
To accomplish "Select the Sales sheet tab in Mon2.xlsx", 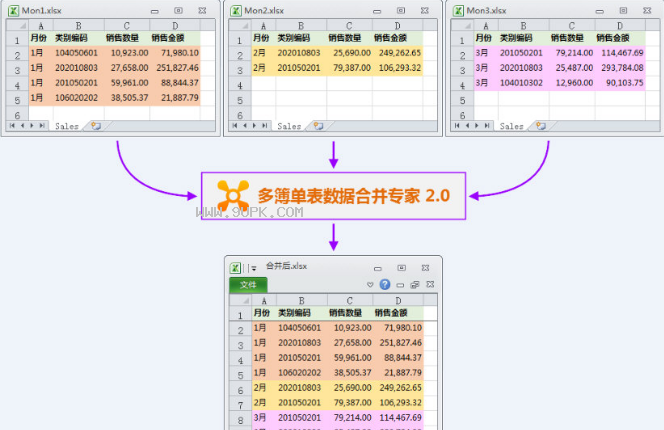I will [289, 126].
